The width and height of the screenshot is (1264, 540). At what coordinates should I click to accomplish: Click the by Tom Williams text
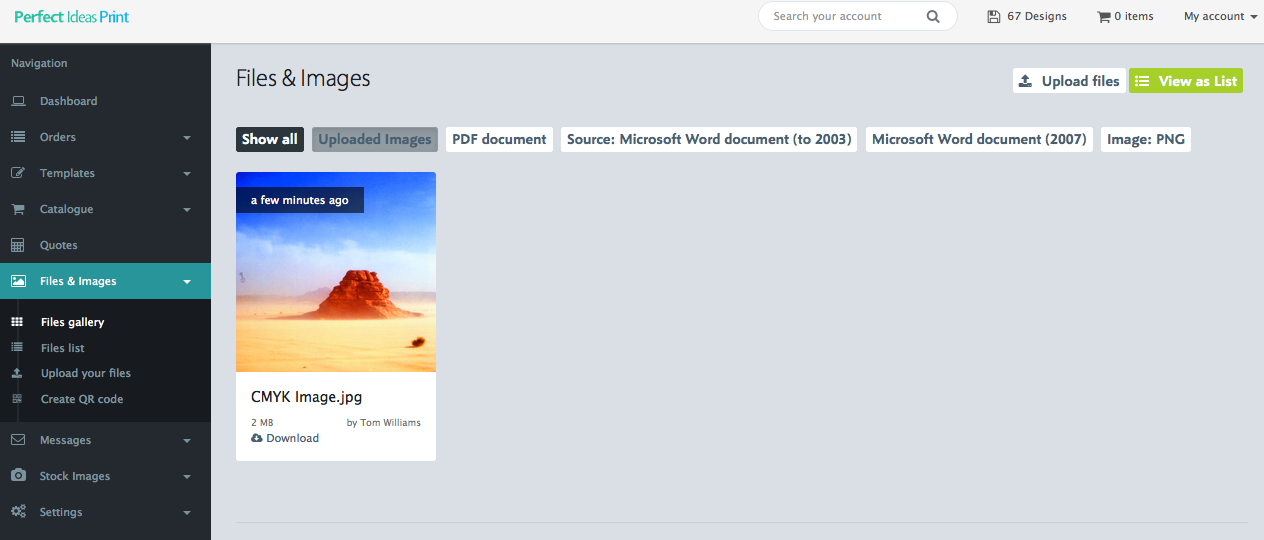coord(384,422)
